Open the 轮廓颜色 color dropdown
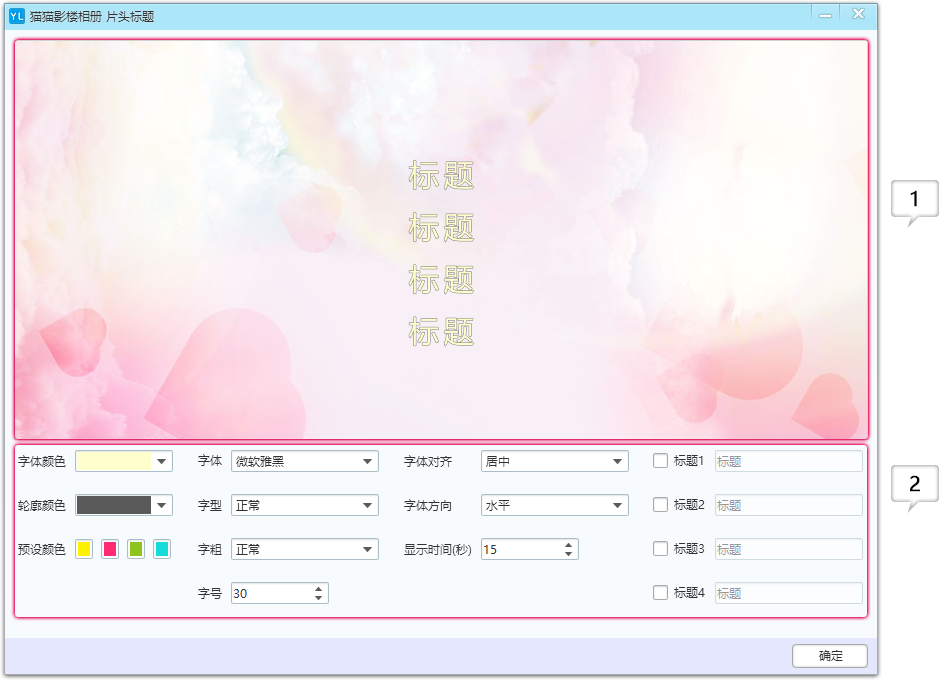Viewport: 950px width, 680px height. click(124, 505)
